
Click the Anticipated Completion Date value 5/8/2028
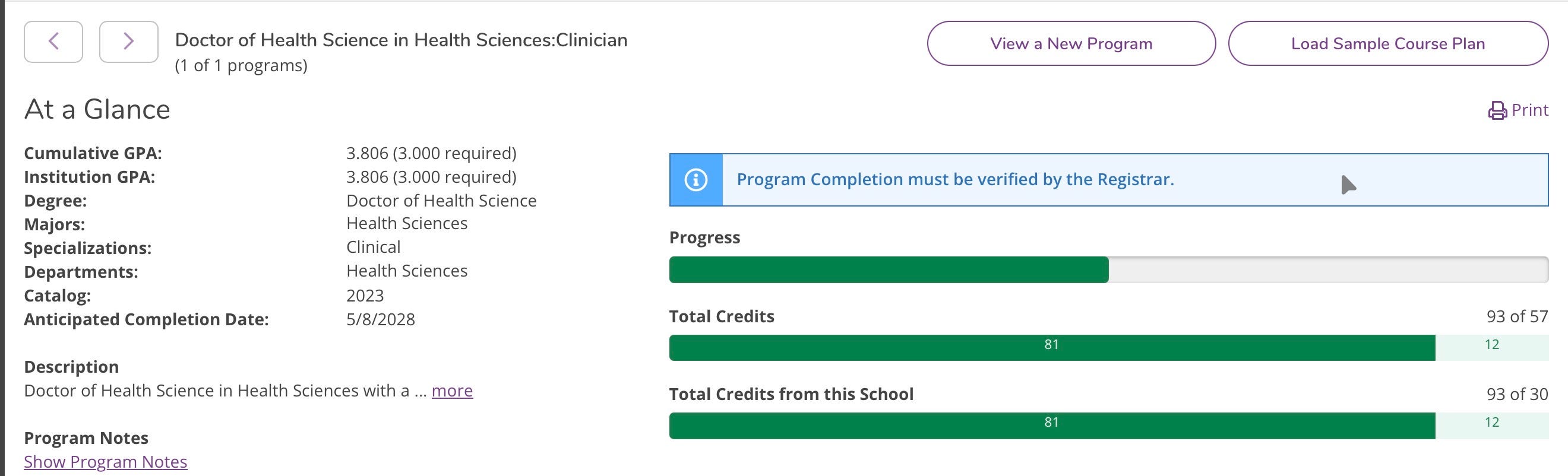coord(381,319)
